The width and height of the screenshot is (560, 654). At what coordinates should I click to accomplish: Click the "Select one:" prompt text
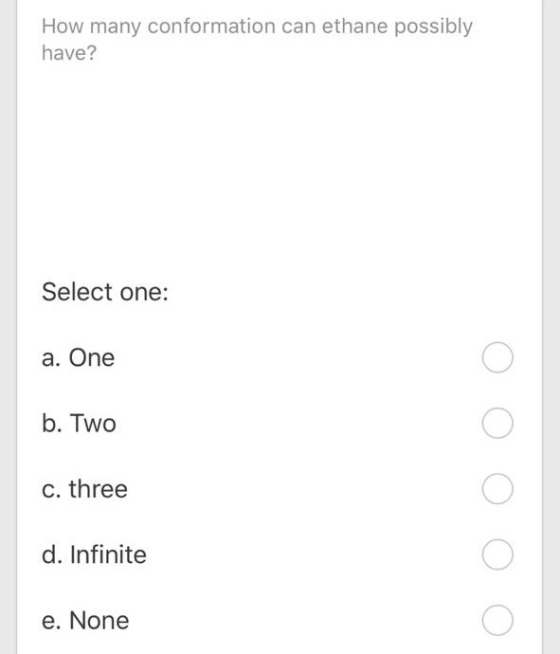(x=105, y=292)
